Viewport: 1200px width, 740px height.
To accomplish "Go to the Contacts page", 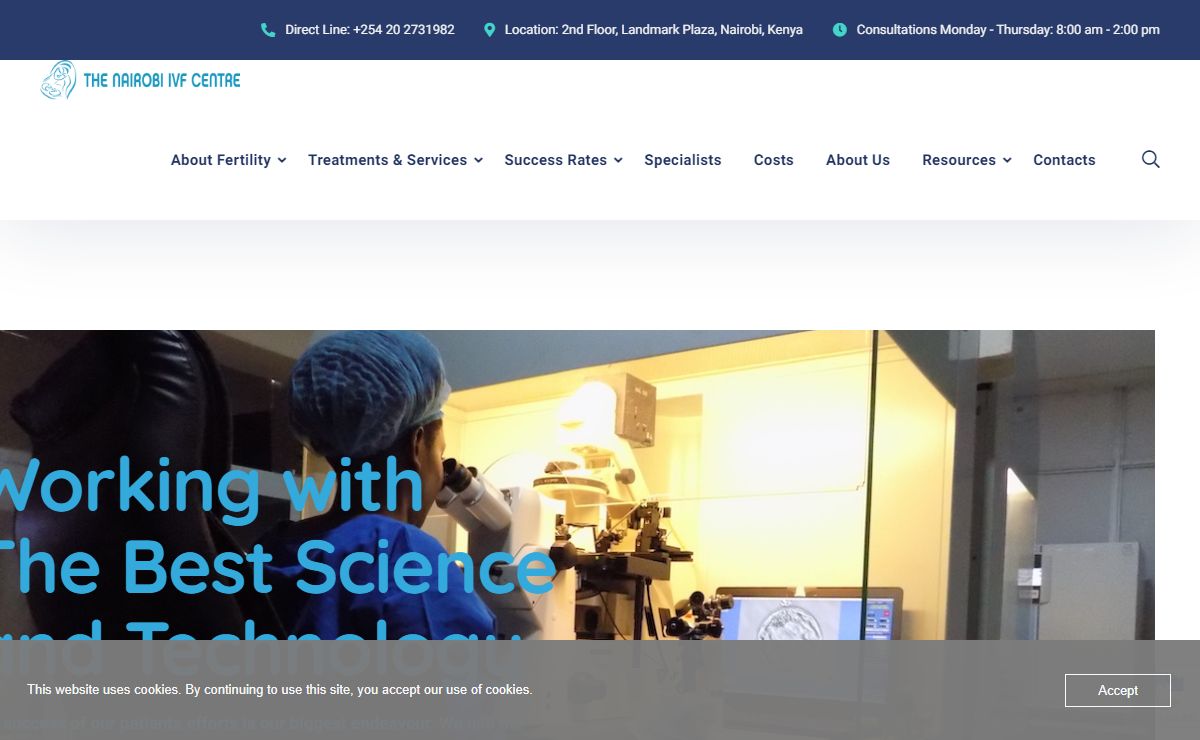I will pyautogui.click(x=1064, y=160).
